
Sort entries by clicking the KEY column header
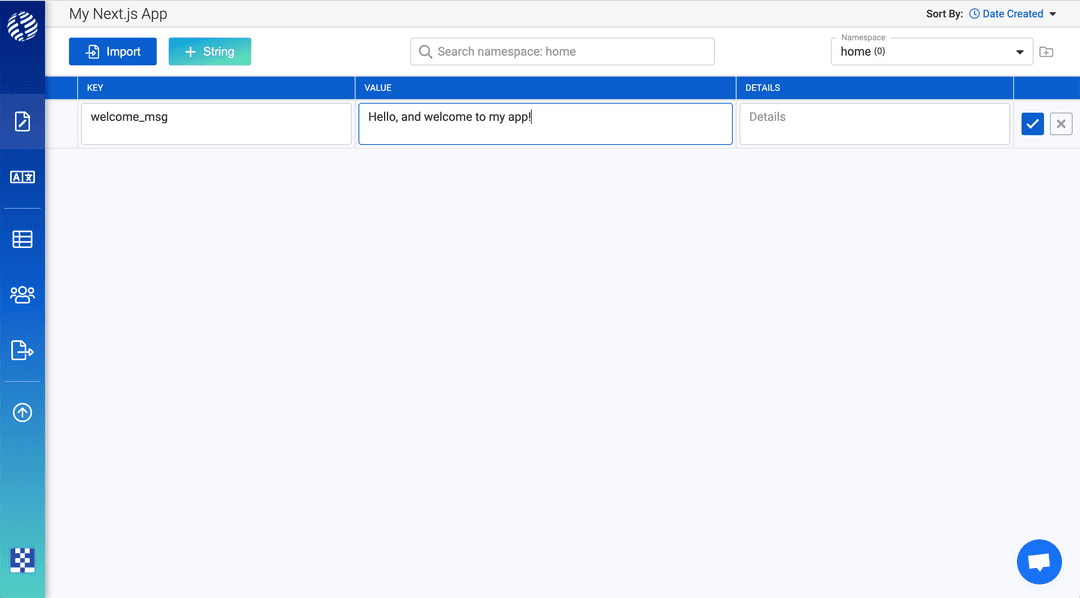(93, 87)
